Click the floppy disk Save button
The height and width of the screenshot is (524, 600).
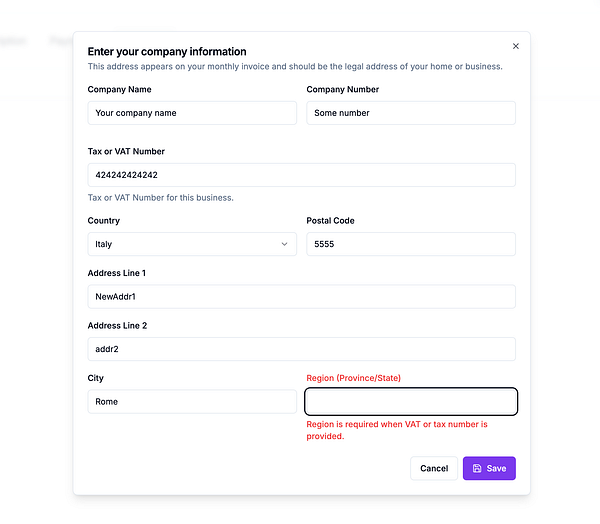[489, 468]
